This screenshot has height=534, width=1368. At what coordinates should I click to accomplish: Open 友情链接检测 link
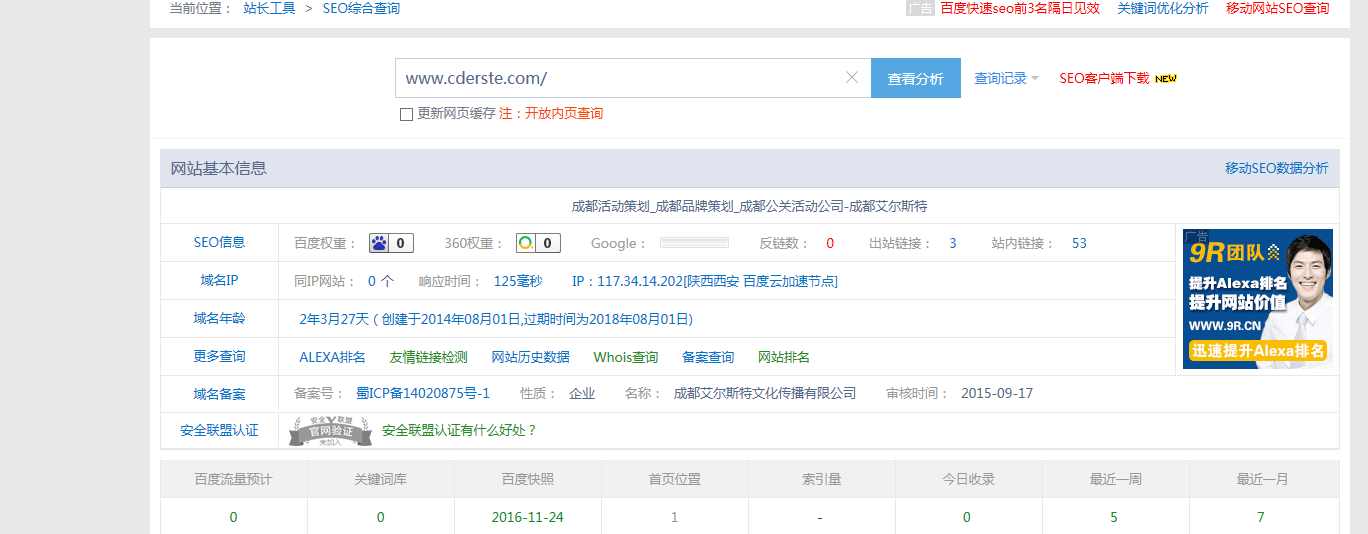click(428, 357)
